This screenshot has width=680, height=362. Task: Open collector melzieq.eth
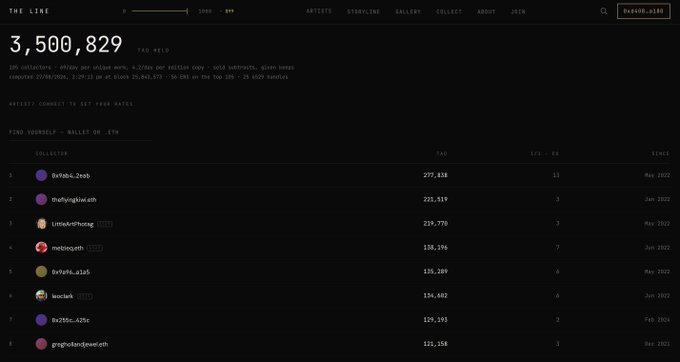(68, 248)
